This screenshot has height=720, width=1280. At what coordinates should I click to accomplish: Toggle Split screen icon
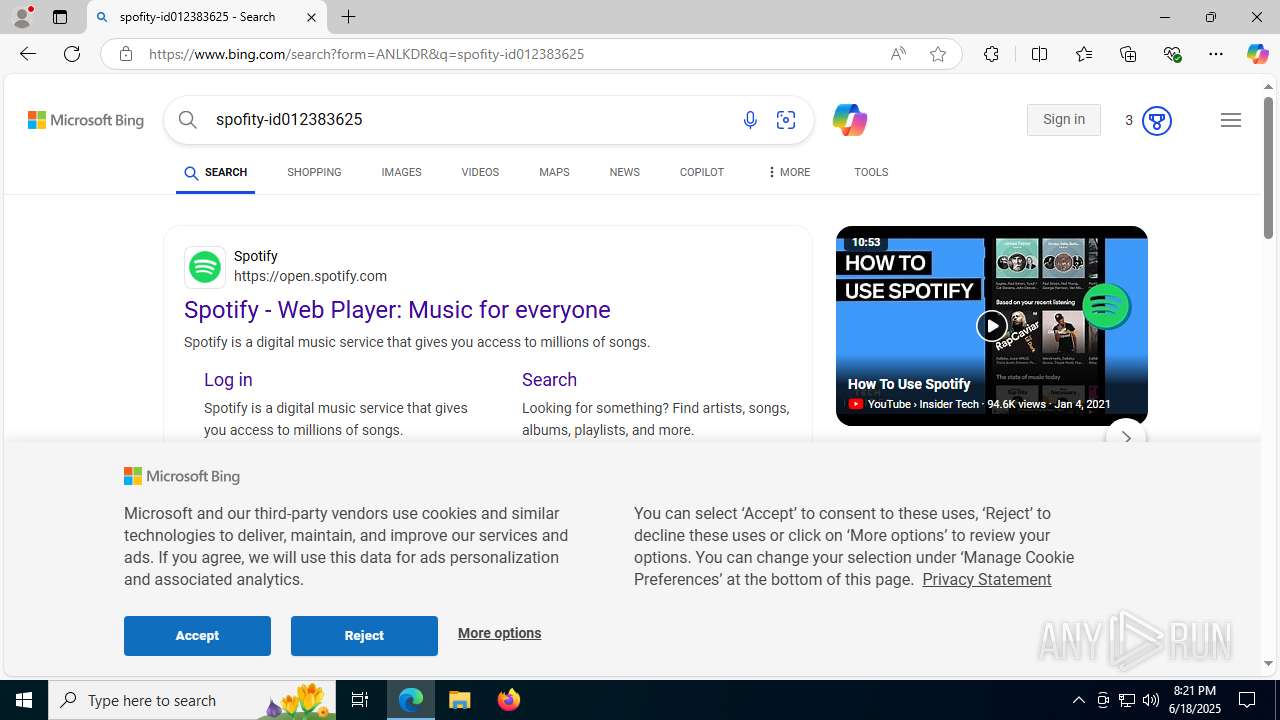[x=1039, y=54]
